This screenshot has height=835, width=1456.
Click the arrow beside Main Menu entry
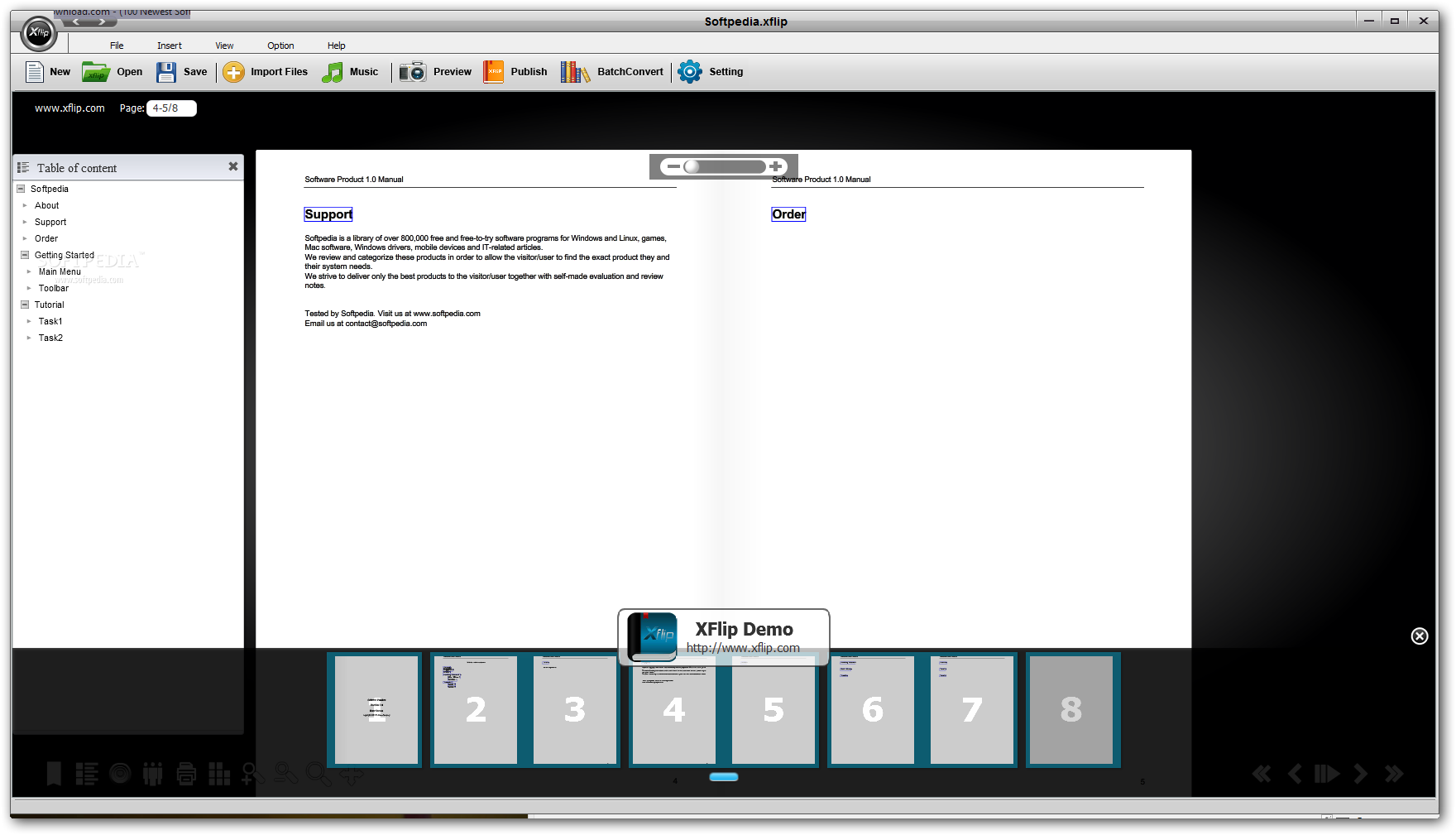[x=29, y=271]
